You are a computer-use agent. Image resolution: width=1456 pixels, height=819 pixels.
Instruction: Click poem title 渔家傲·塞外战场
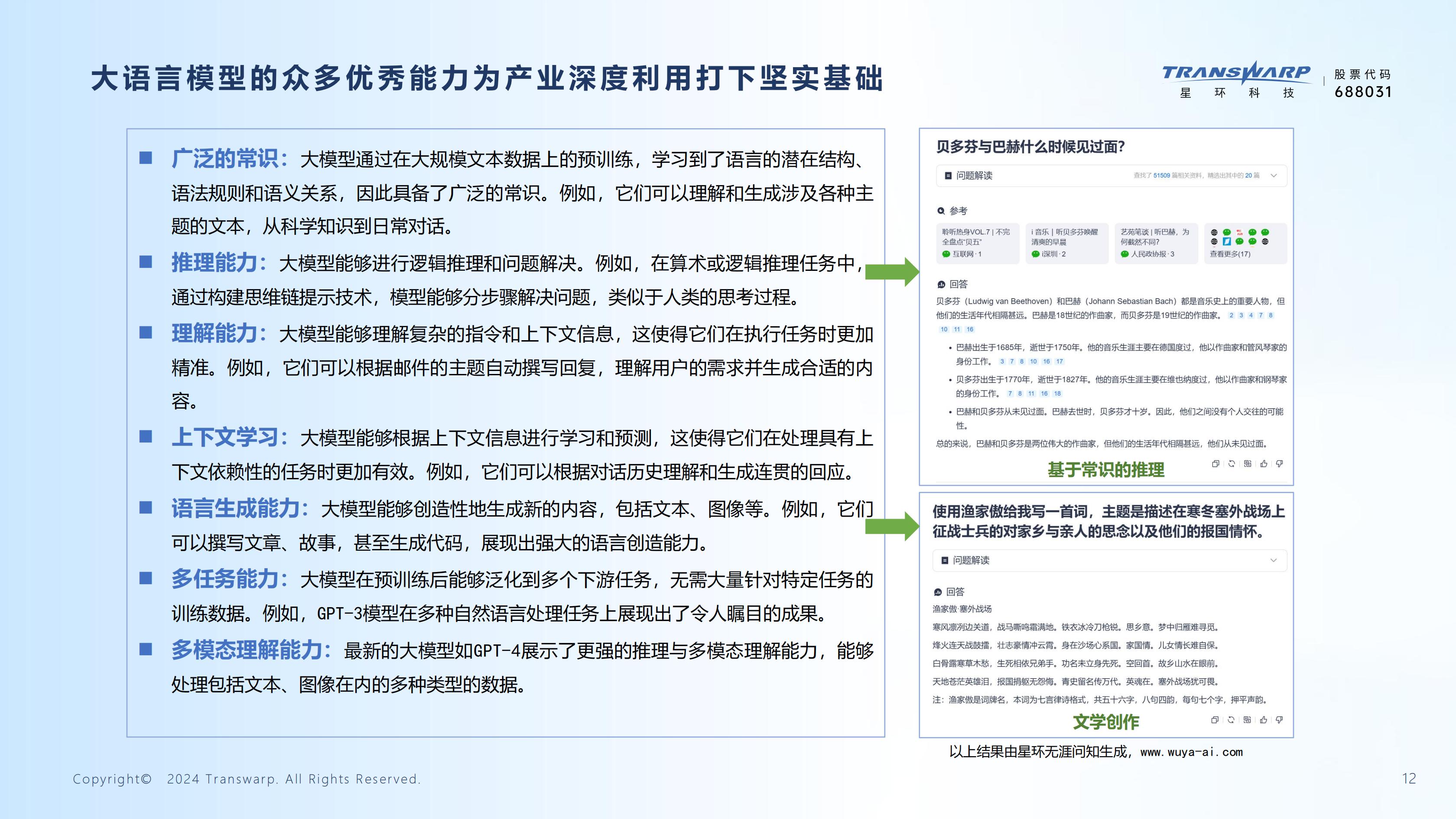962,609
